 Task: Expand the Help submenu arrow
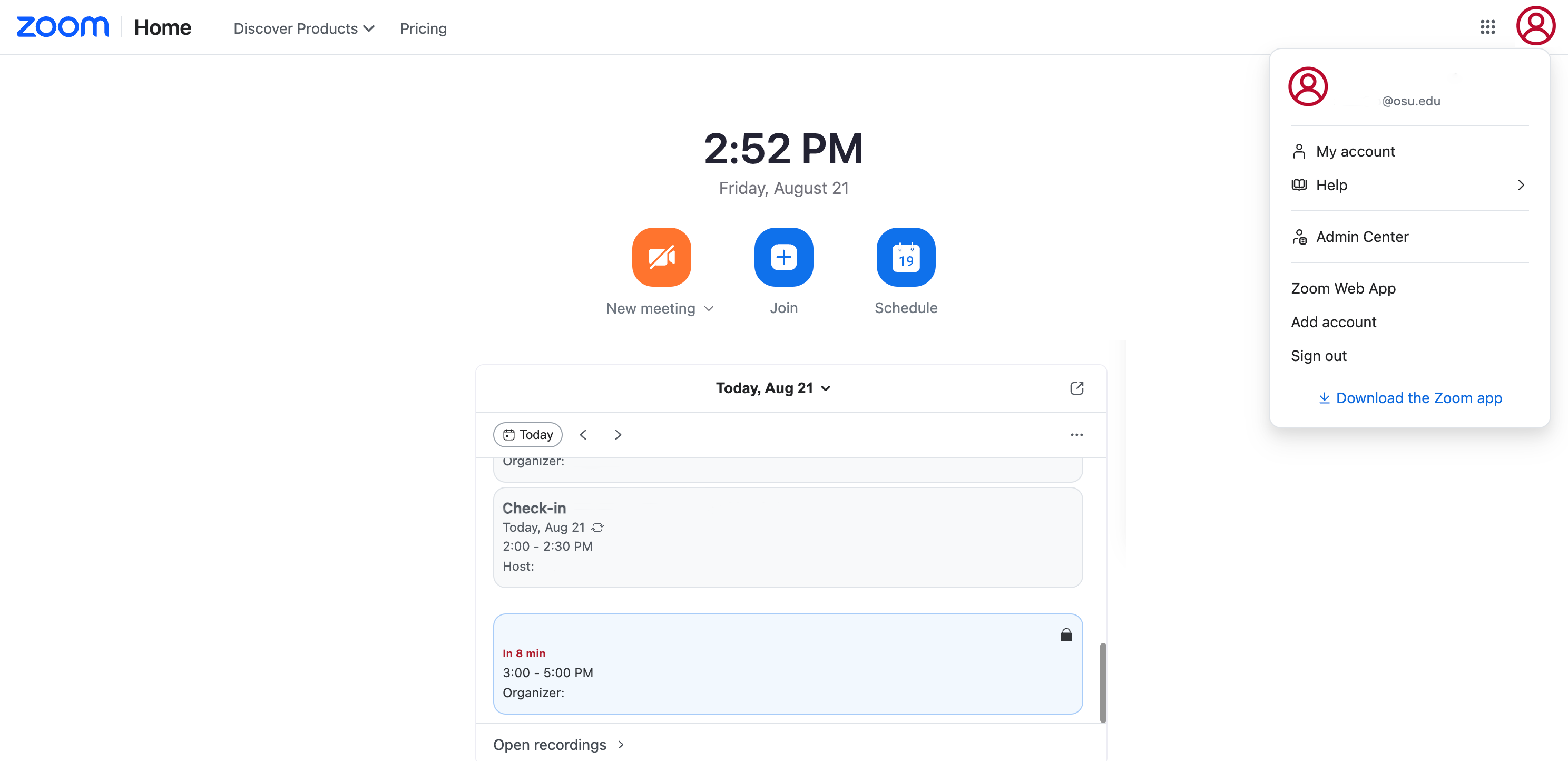[x=1521, y=185]
